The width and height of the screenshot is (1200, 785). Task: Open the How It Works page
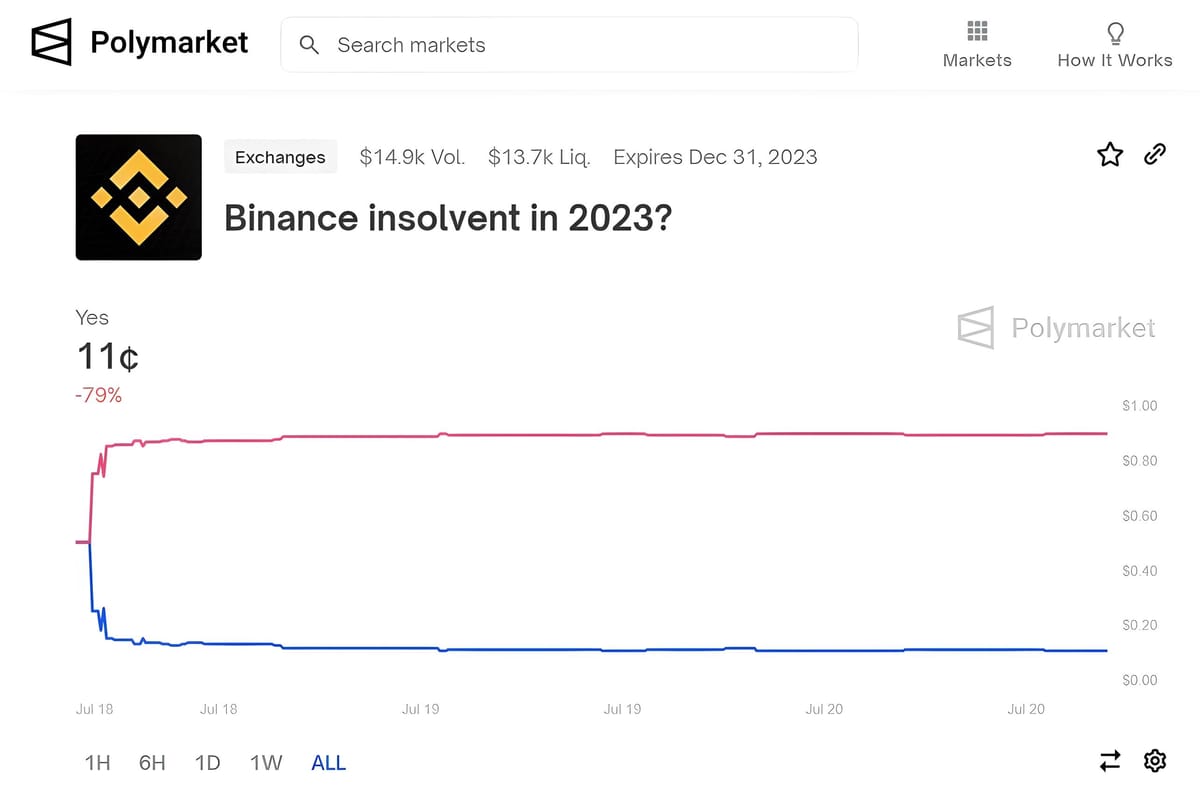1114,60
